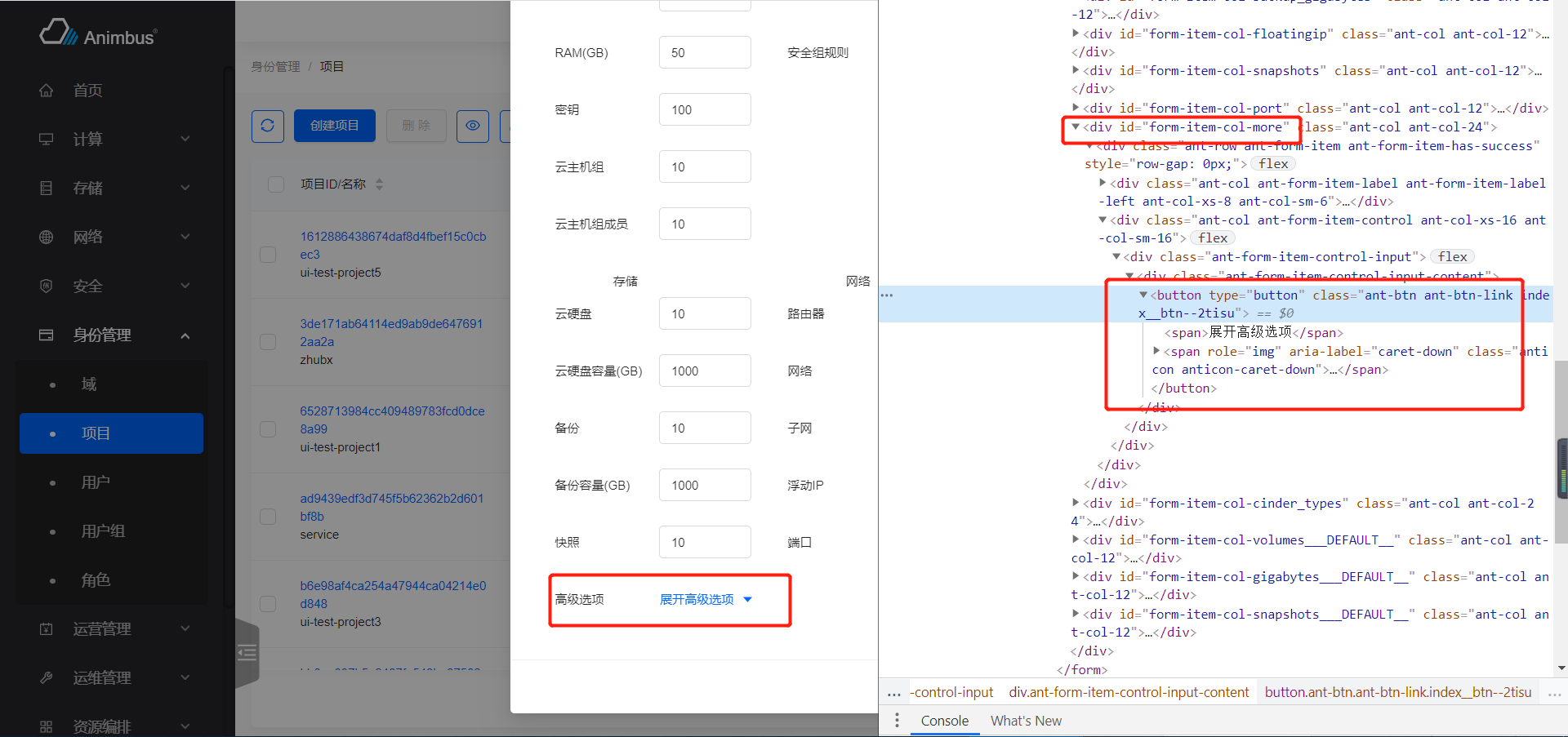Click the eye view icon button
The width and height of the screenshot is (1568, 737).
[473, 126]
